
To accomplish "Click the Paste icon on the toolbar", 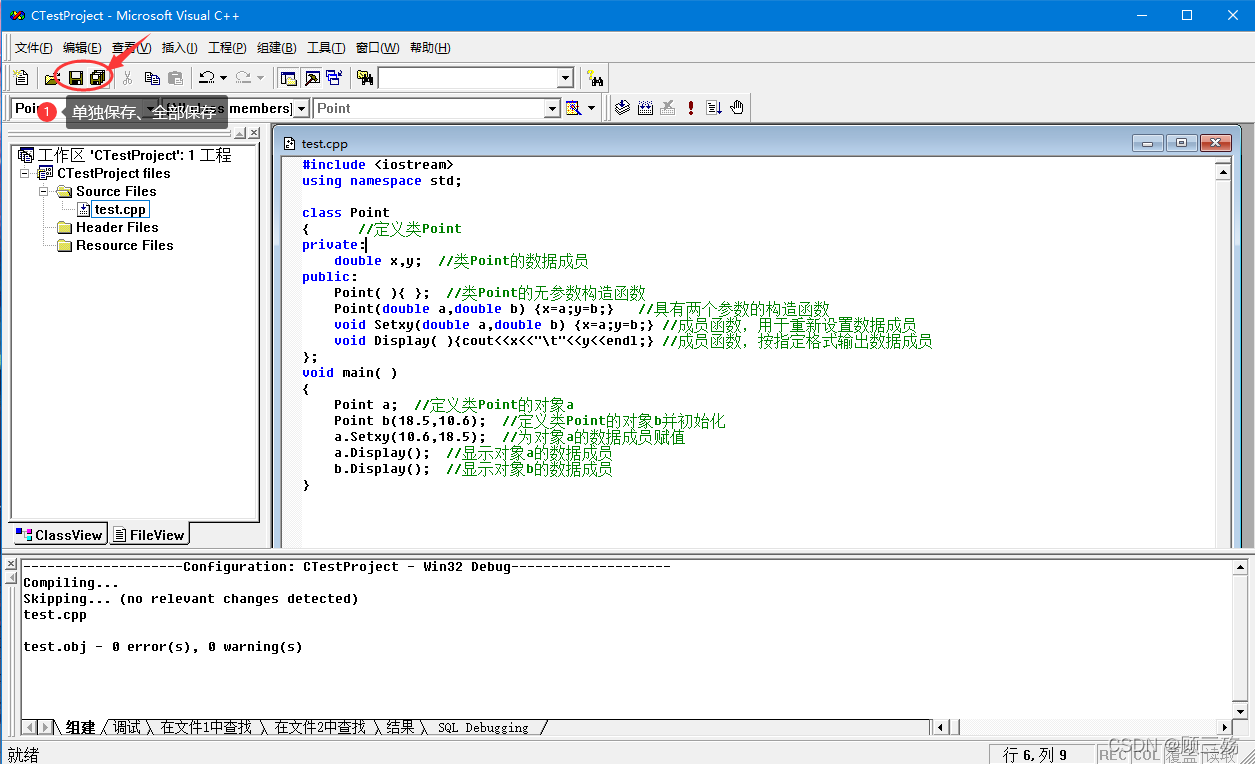I will (176, 77).
